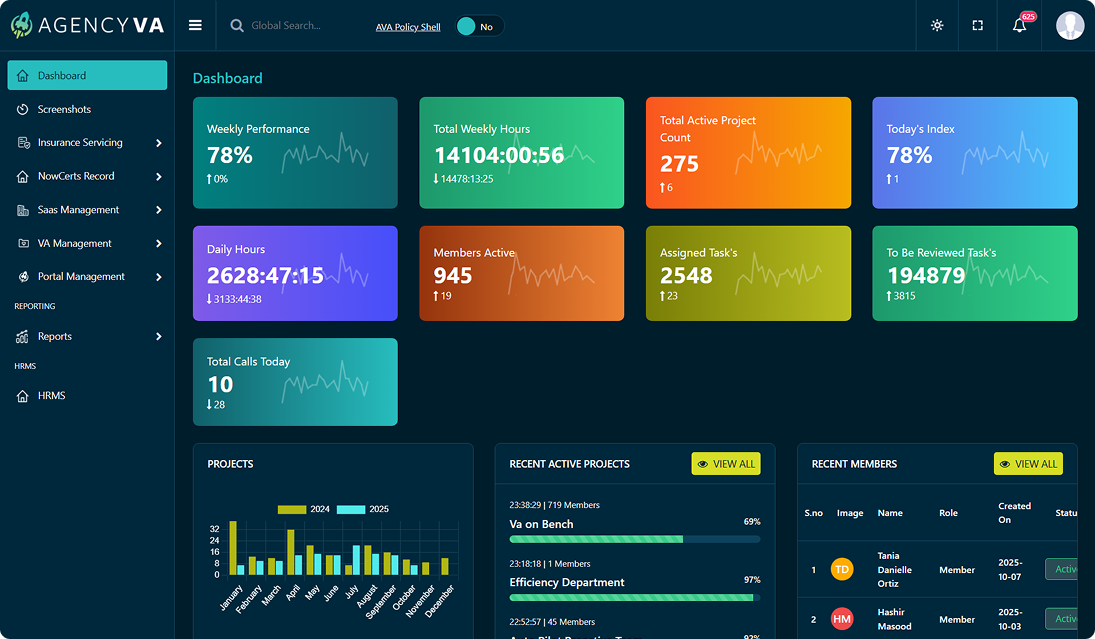Click the Va on Bench progress bar
This screenshot has height=639, width=1095.
[634, 539]
